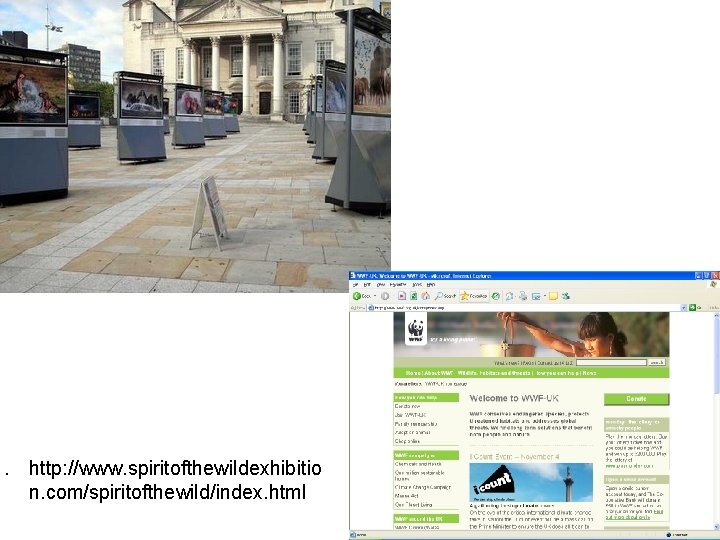
Task: Open the Help menu in Internet Explorer
Action: pos(431,285)
